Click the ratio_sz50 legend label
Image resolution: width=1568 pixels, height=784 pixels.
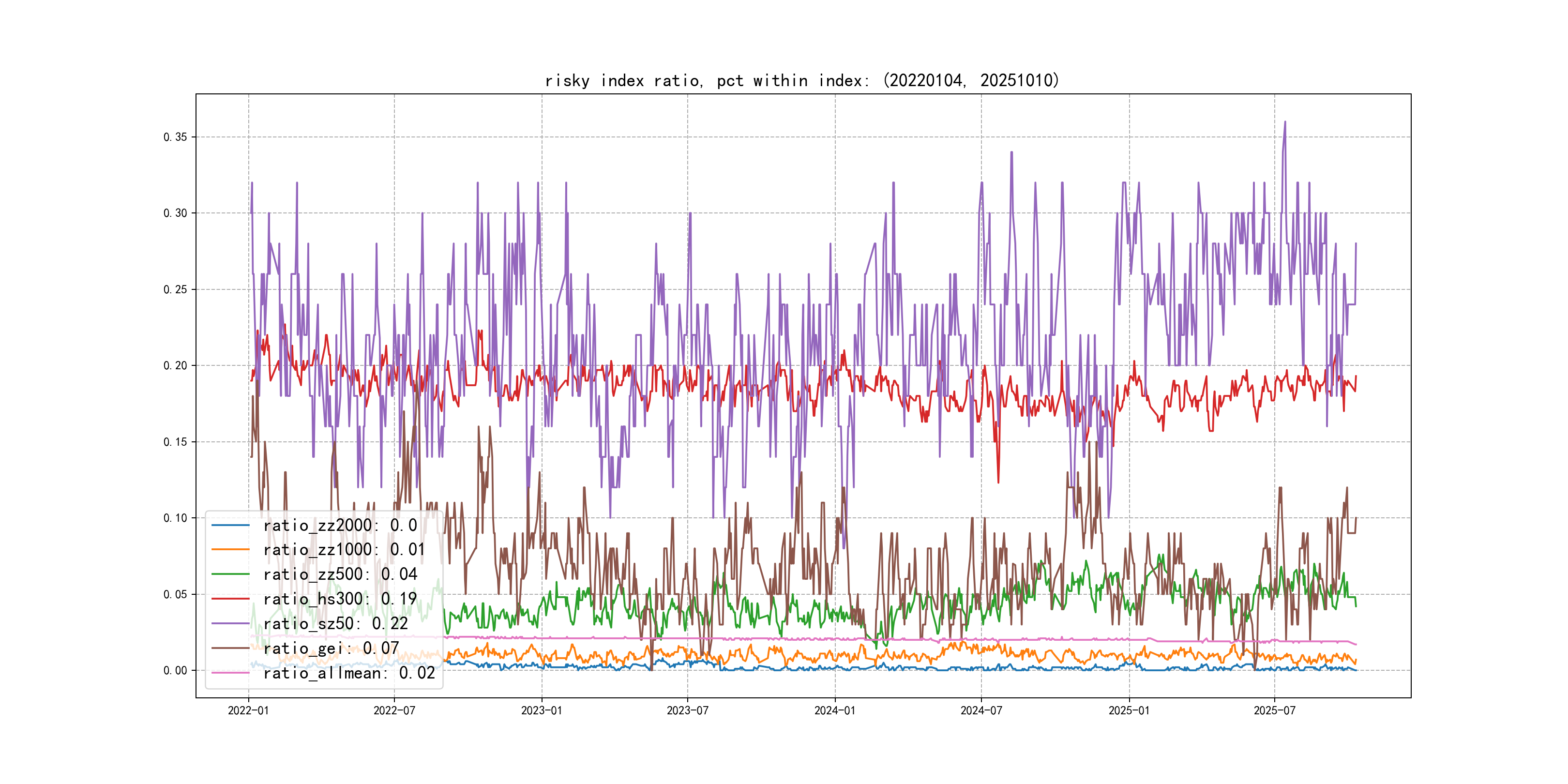(335, 623)
